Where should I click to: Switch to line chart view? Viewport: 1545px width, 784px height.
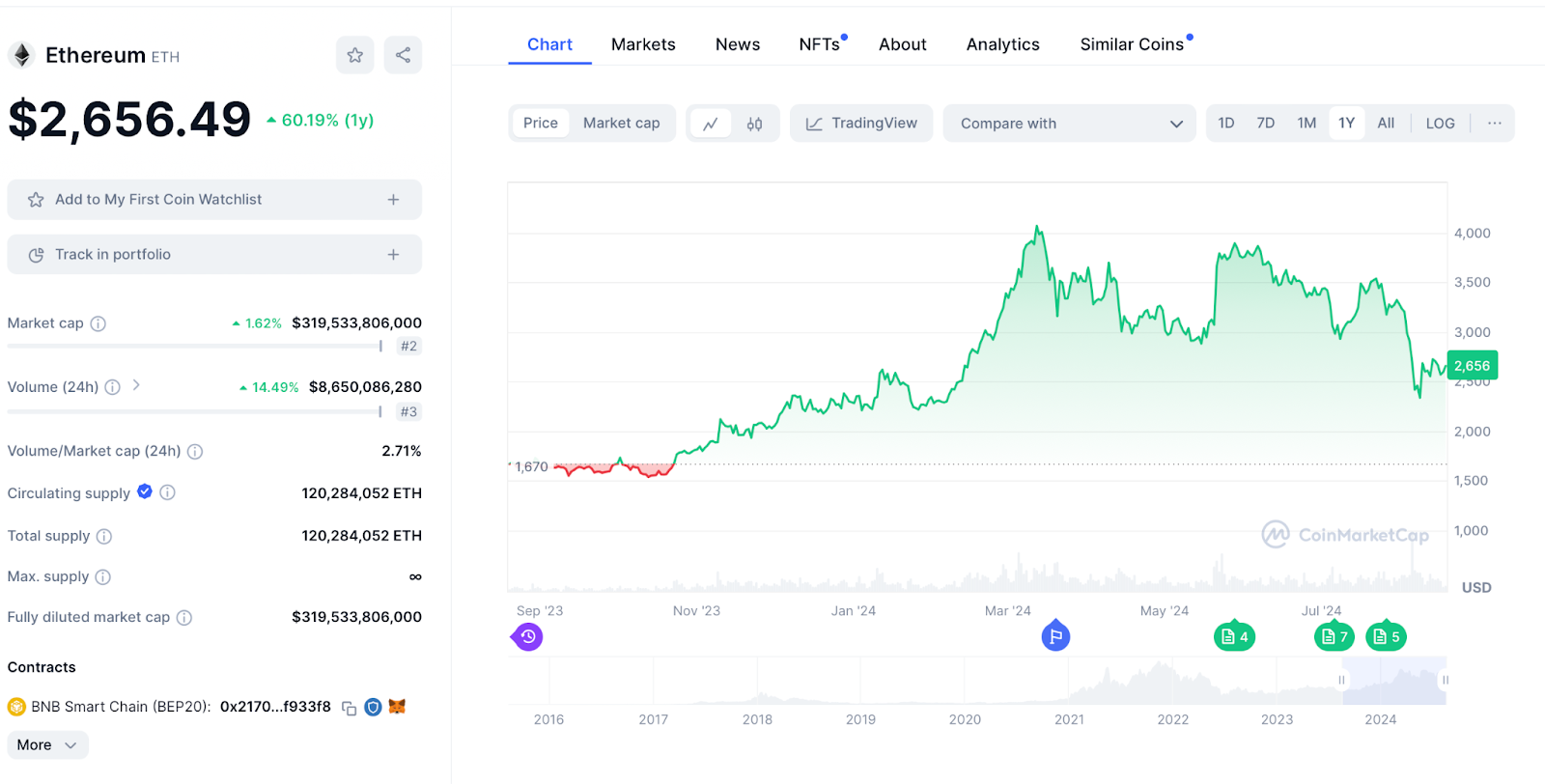711,124
